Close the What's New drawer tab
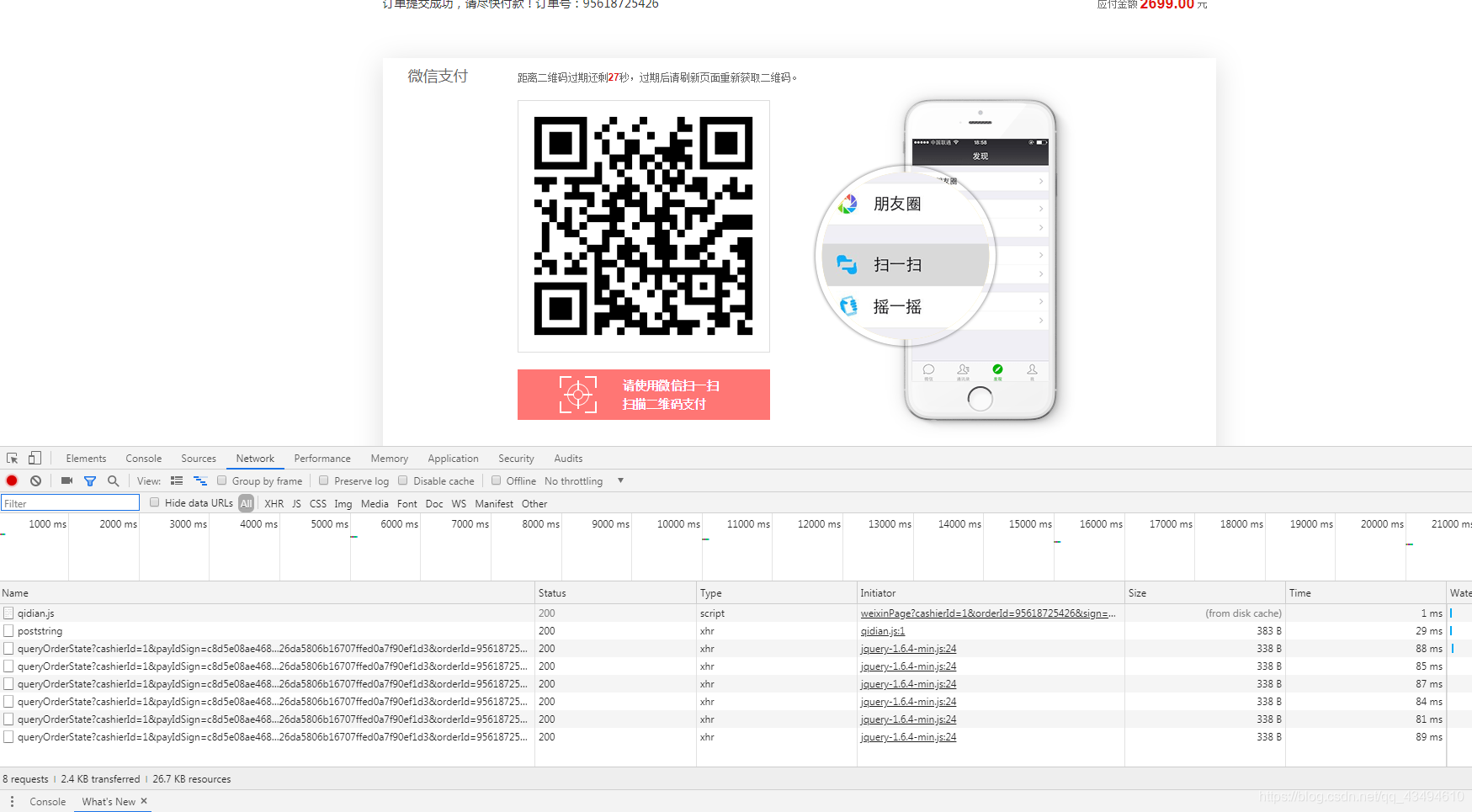 (x=144, y=801)
